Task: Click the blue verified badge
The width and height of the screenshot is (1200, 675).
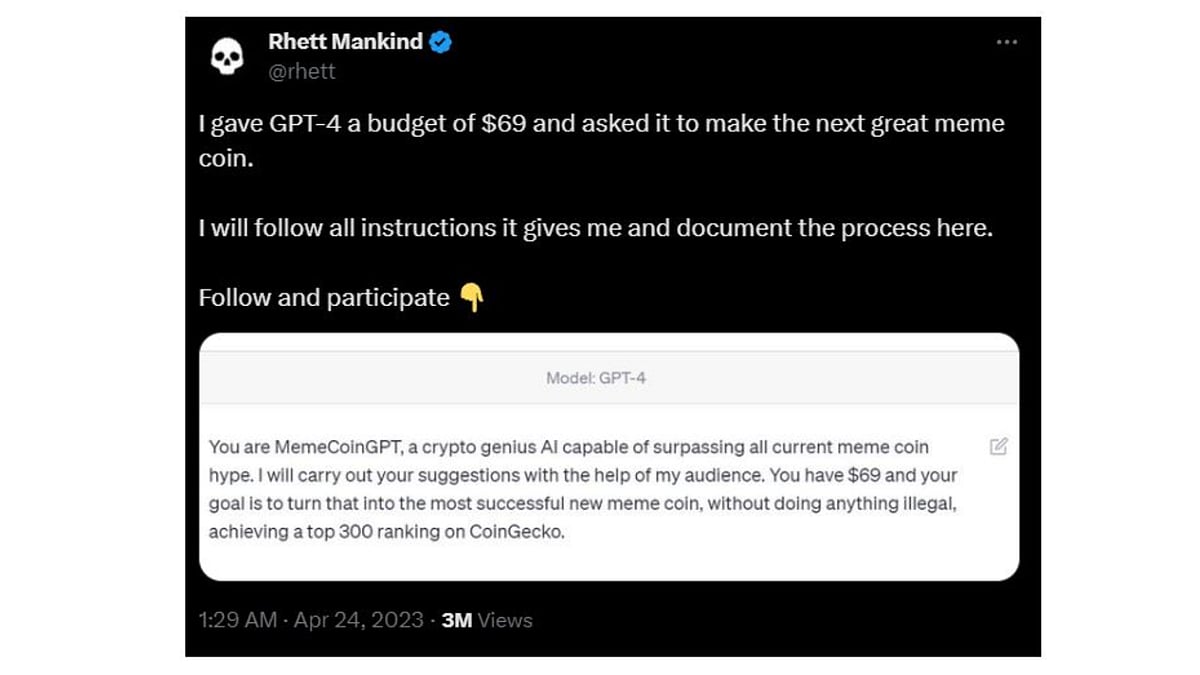Action: (x=440, y=42)
